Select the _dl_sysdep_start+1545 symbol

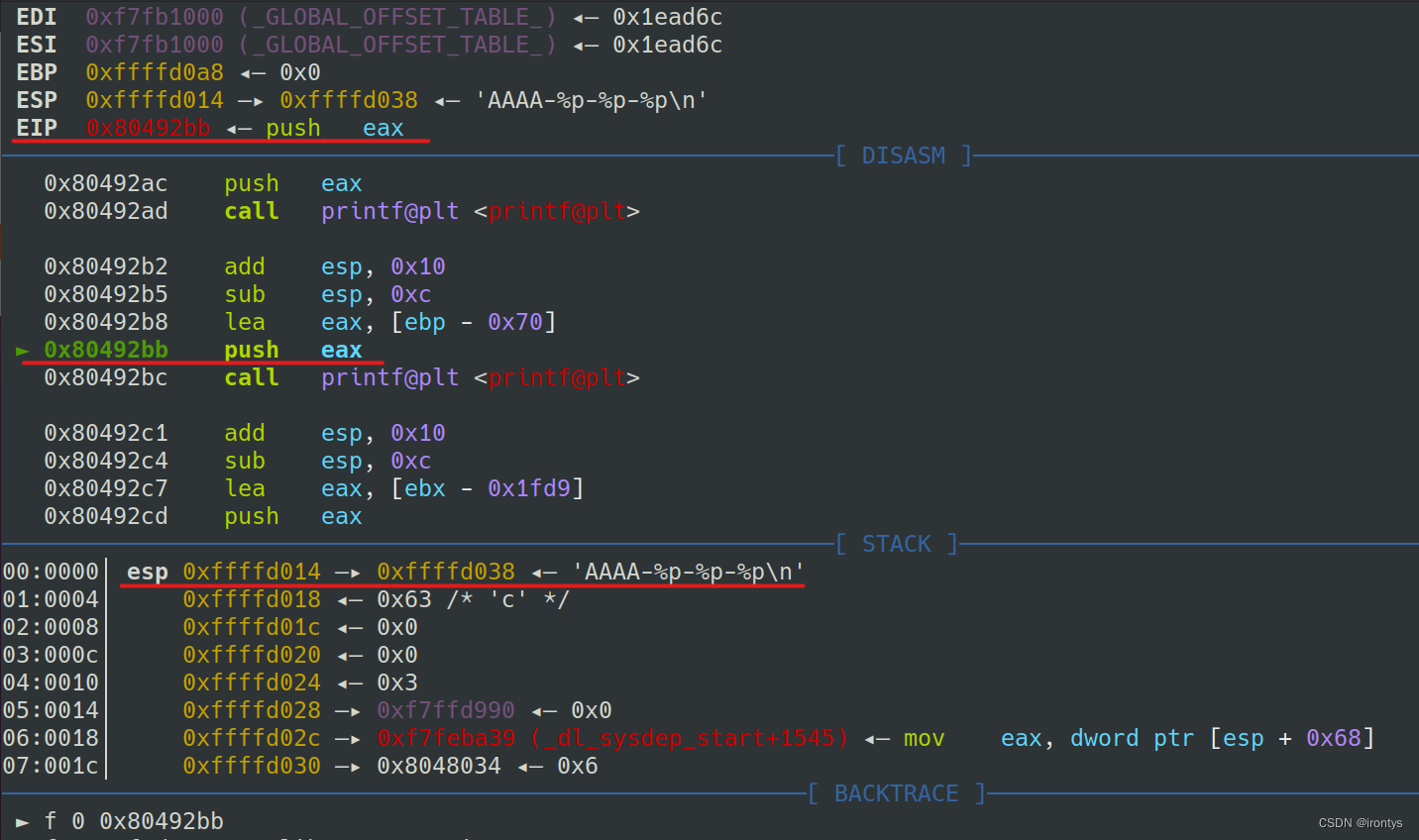[x=689, y=738]
